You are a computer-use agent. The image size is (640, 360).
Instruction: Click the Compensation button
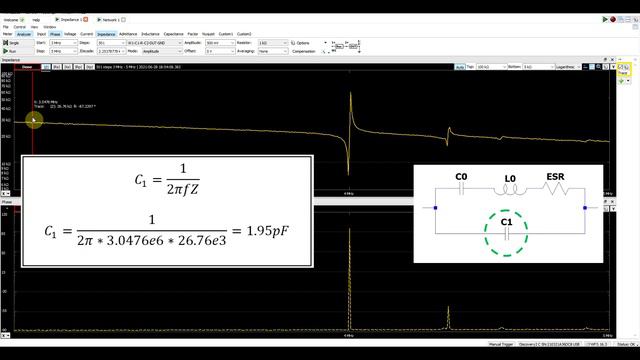304,51
